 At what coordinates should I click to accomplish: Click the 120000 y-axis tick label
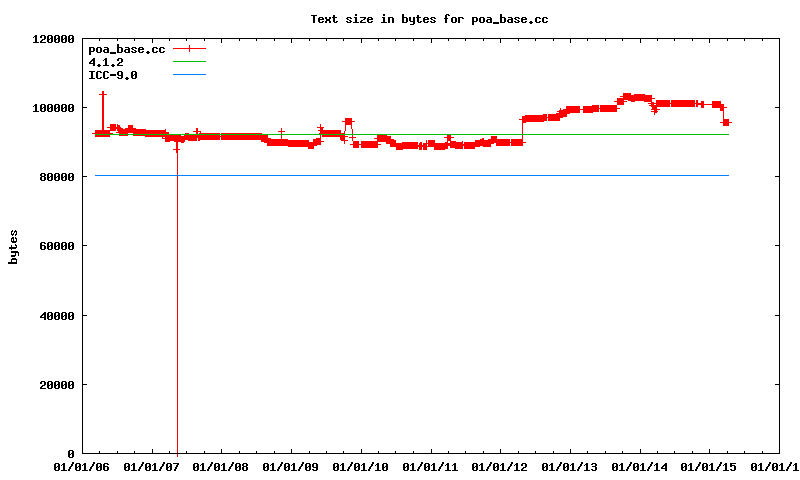pos(54,39)
